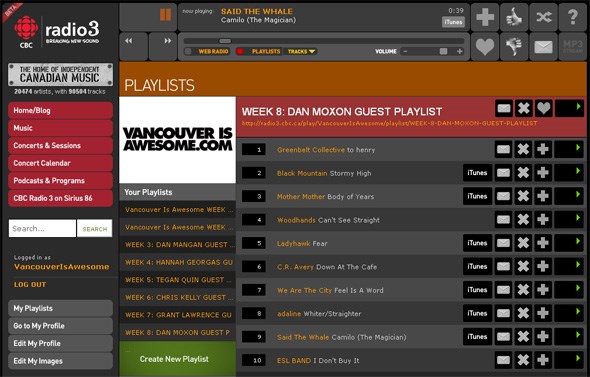Open the Home/Blog page
Image resolution: width=590 pixels, height=377 pixels.
click(x=60, y=111)
